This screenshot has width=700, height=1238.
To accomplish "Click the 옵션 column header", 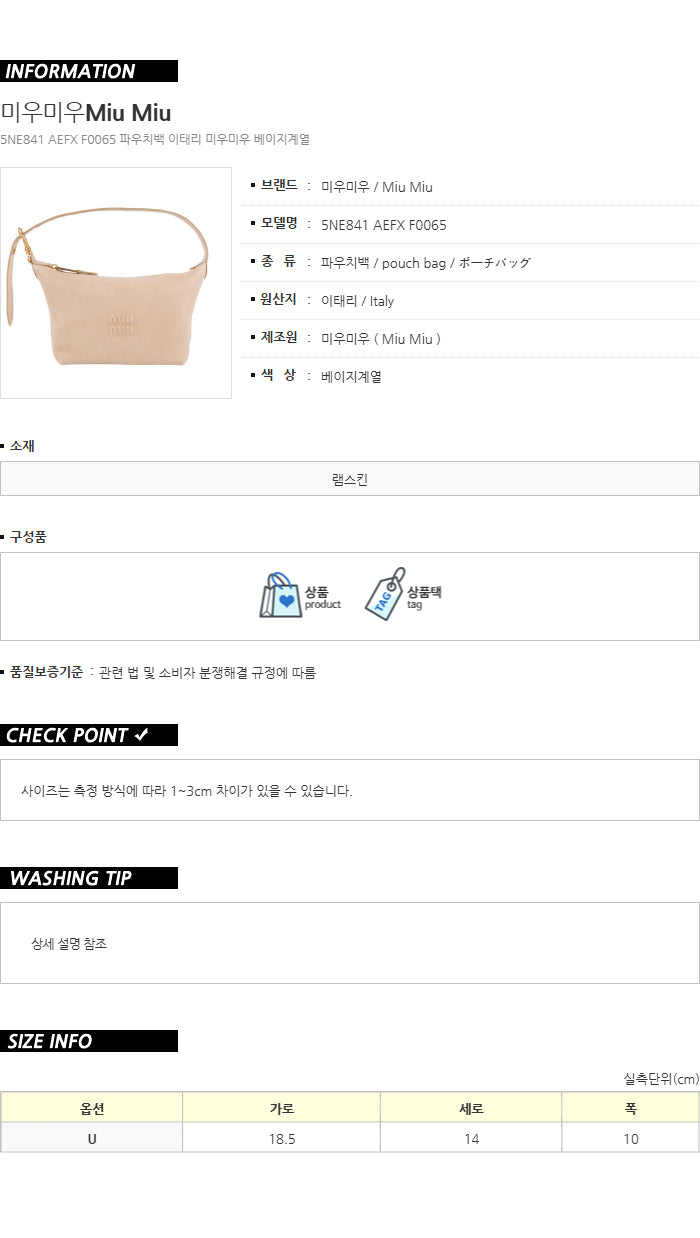I will pos(92,1108).
